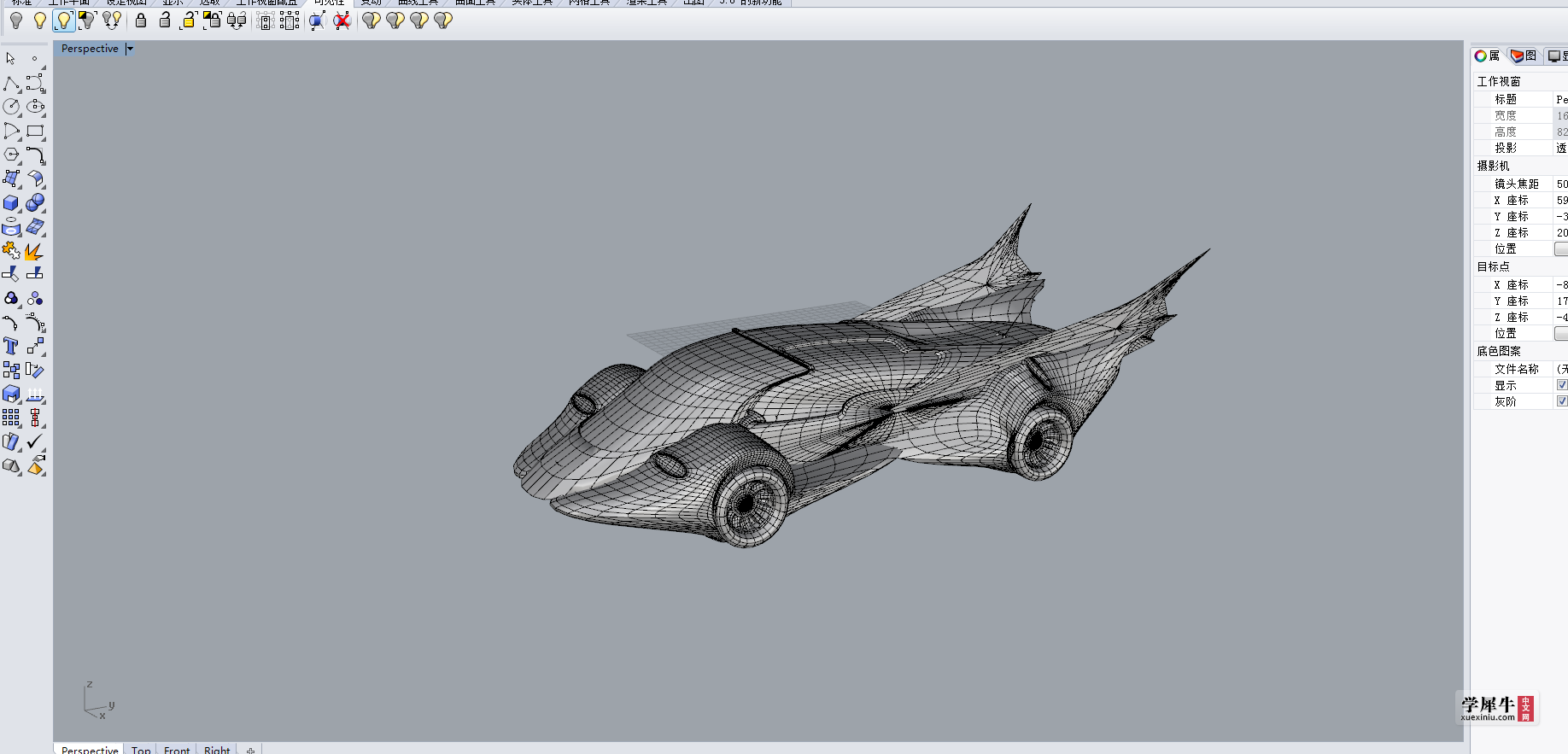Edit the camera X 座标 value
This screenshot has height=754, width=1568.
[x=1560, y=200]
